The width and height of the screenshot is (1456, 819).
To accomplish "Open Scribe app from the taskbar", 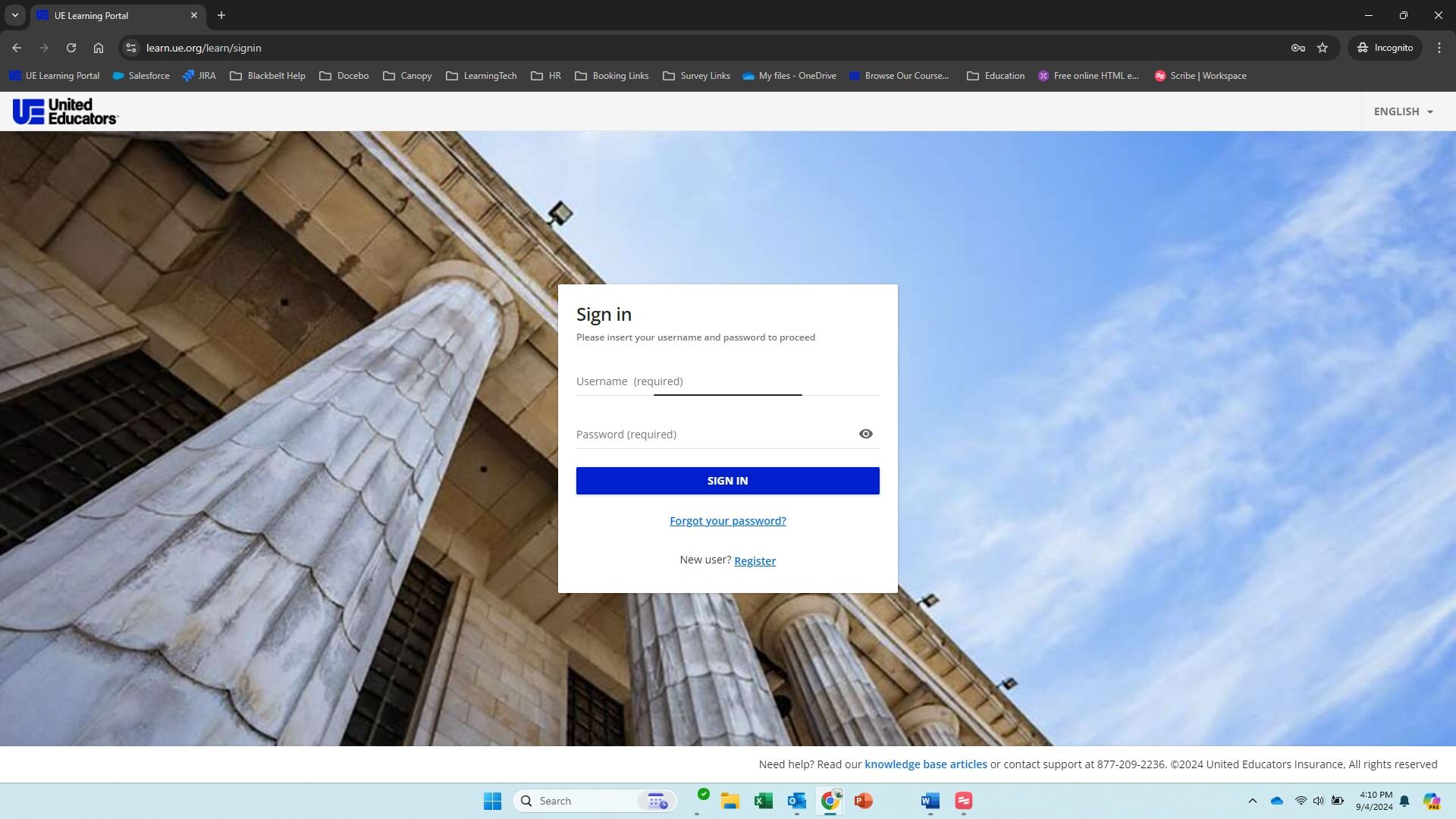I will click(964, 801).
